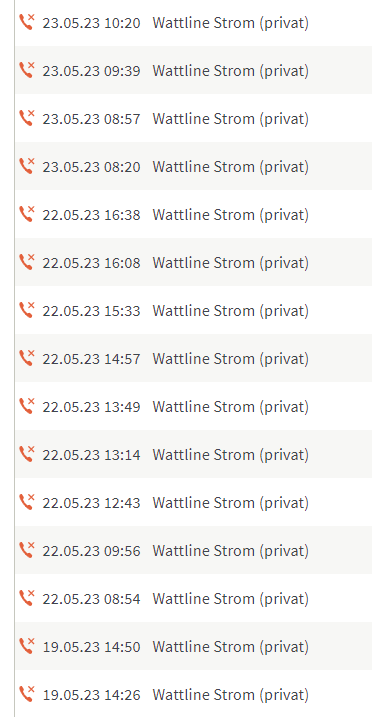Select the 22.05.23 14:57 call timestamp

[x=91, y=359]
